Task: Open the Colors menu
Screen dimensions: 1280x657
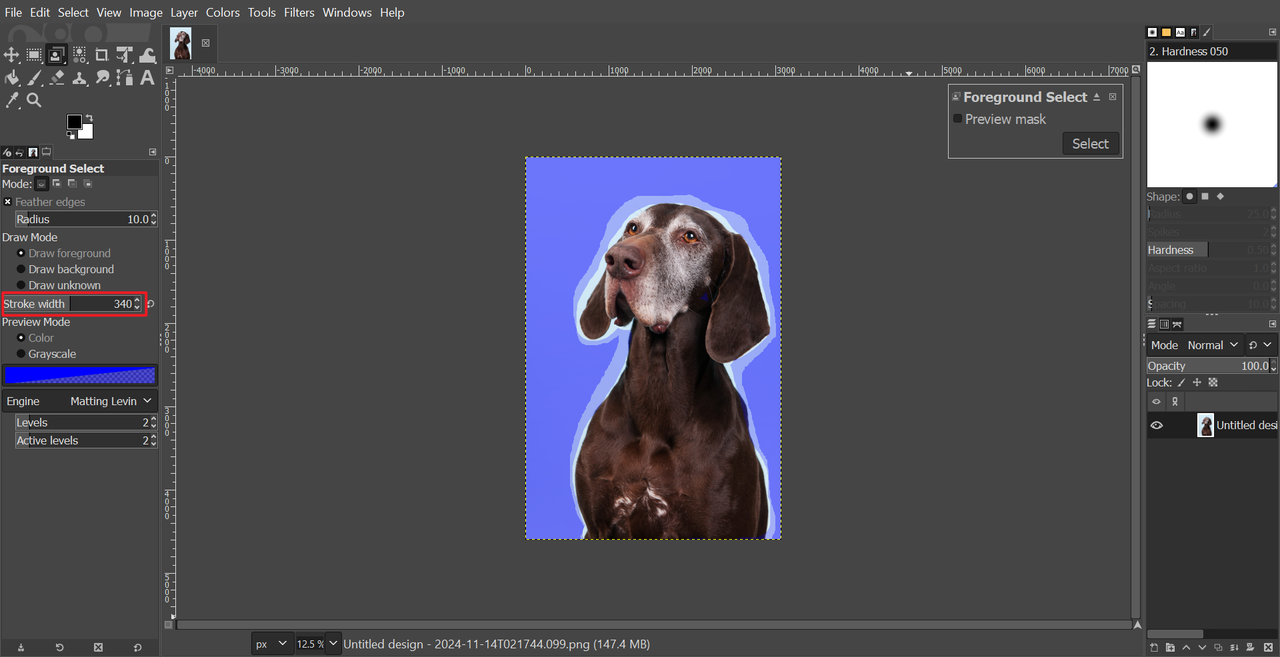Action: point(223,12)
